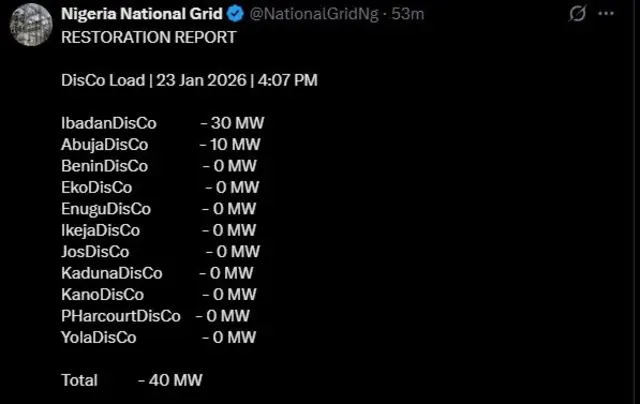Click the EkoDisCo 0 MW entry
Image resolution: width=640 pixels, height=404 pixels.
tap(159, 187)
